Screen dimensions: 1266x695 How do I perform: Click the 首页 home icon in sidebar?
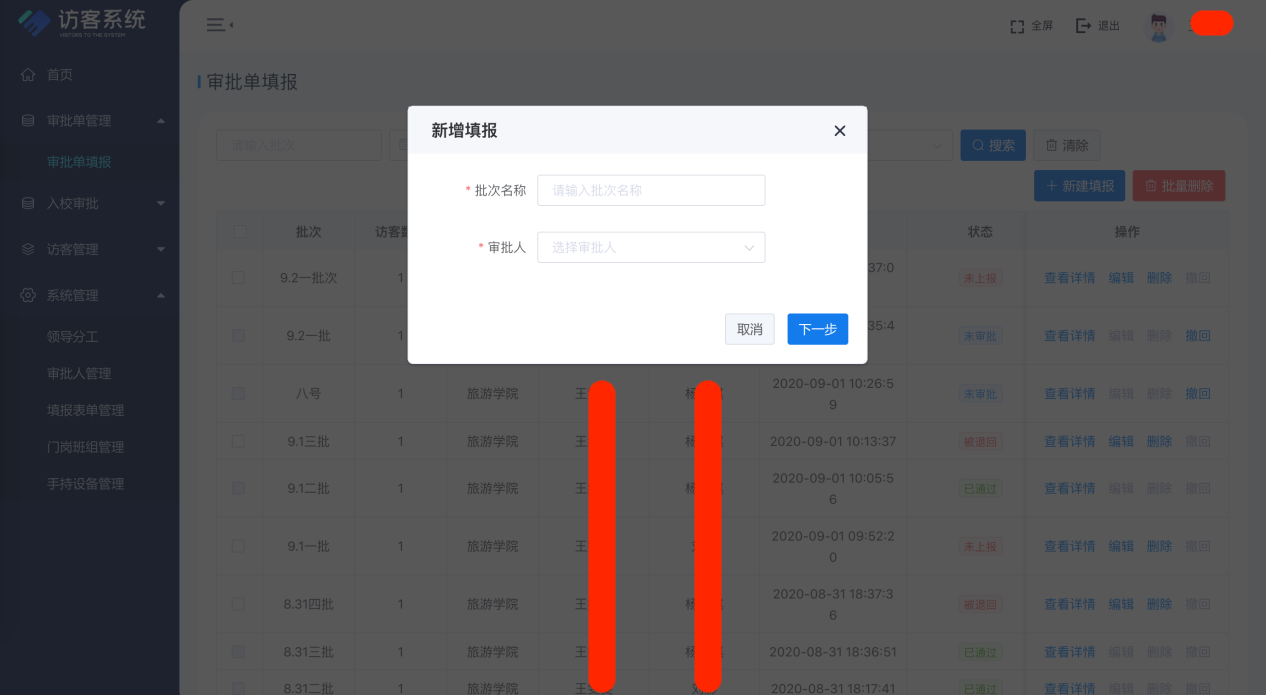click(x=28, y=75)
